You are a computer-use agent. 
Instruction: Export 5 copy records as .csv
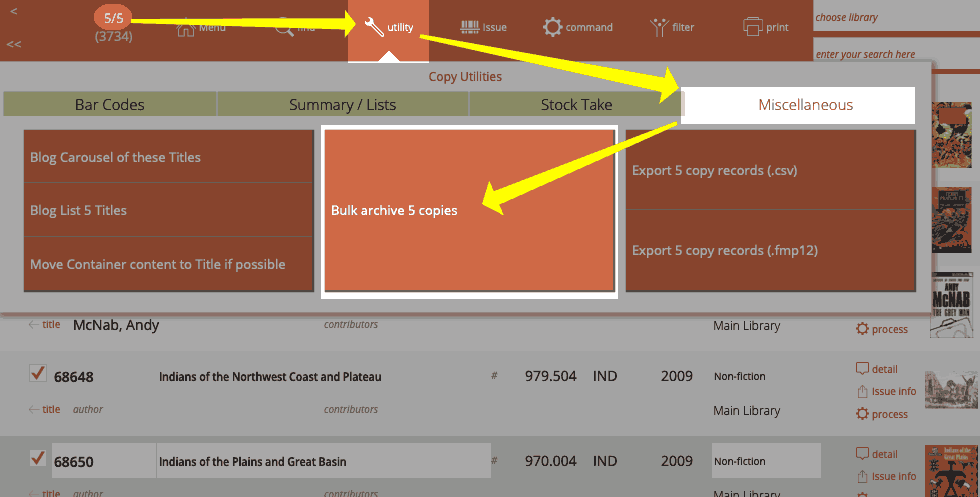(770, 170)
